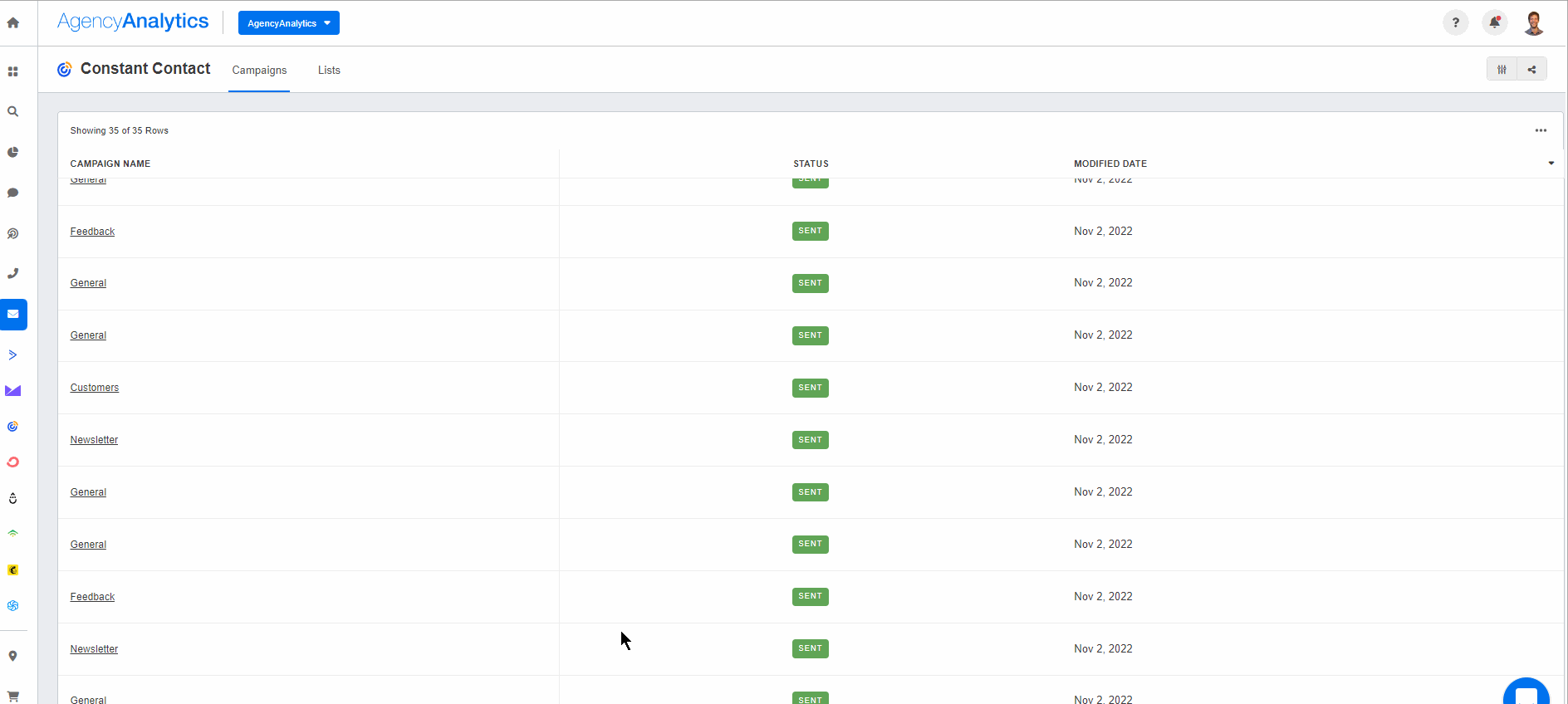Viewport: 1568px width, 704px height.
Task: Select the Mailchimp icon in sidebar
Action: [13, 570]
